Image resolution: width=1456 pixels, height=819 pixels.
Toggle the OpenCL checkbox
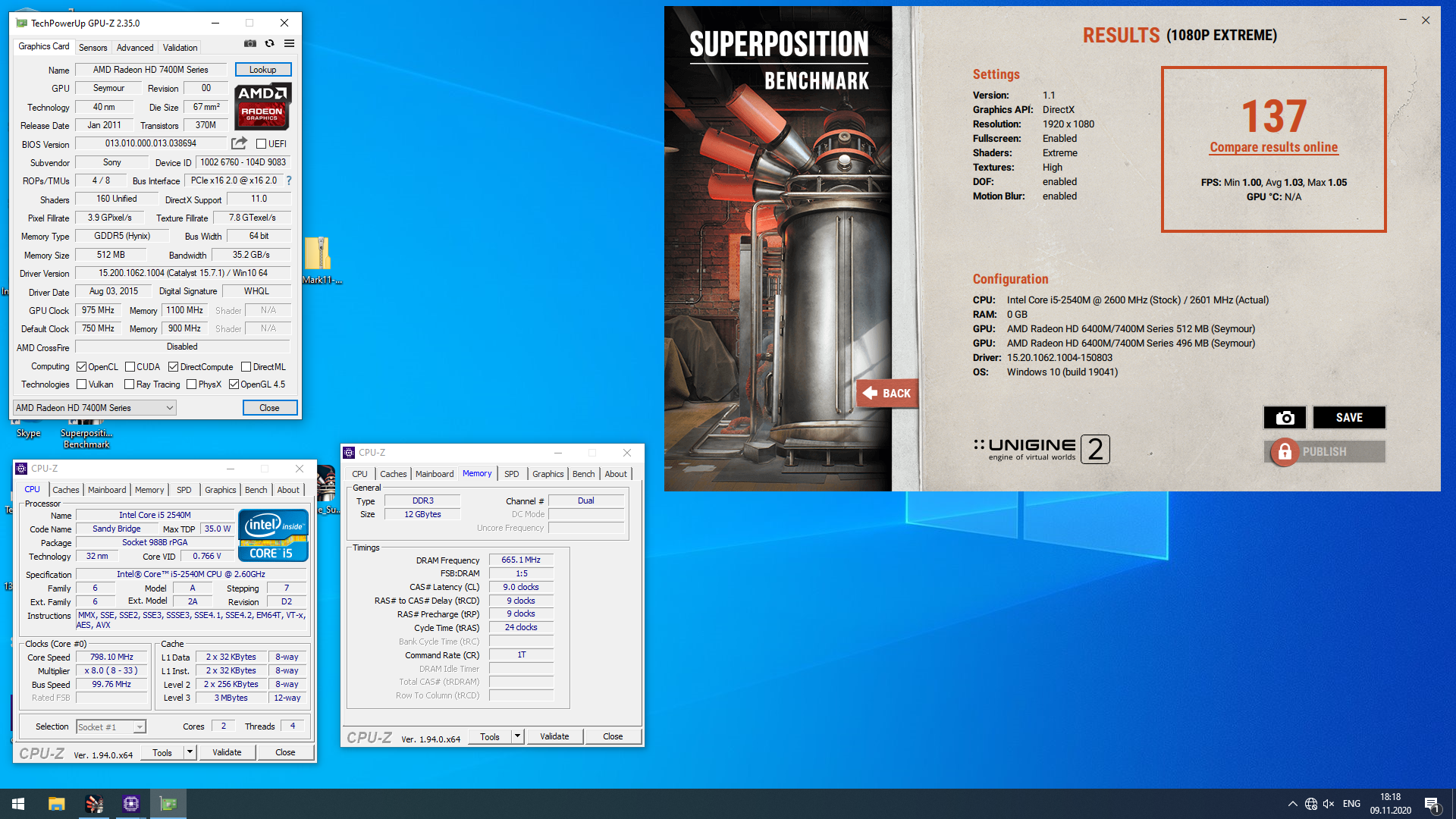81,367
